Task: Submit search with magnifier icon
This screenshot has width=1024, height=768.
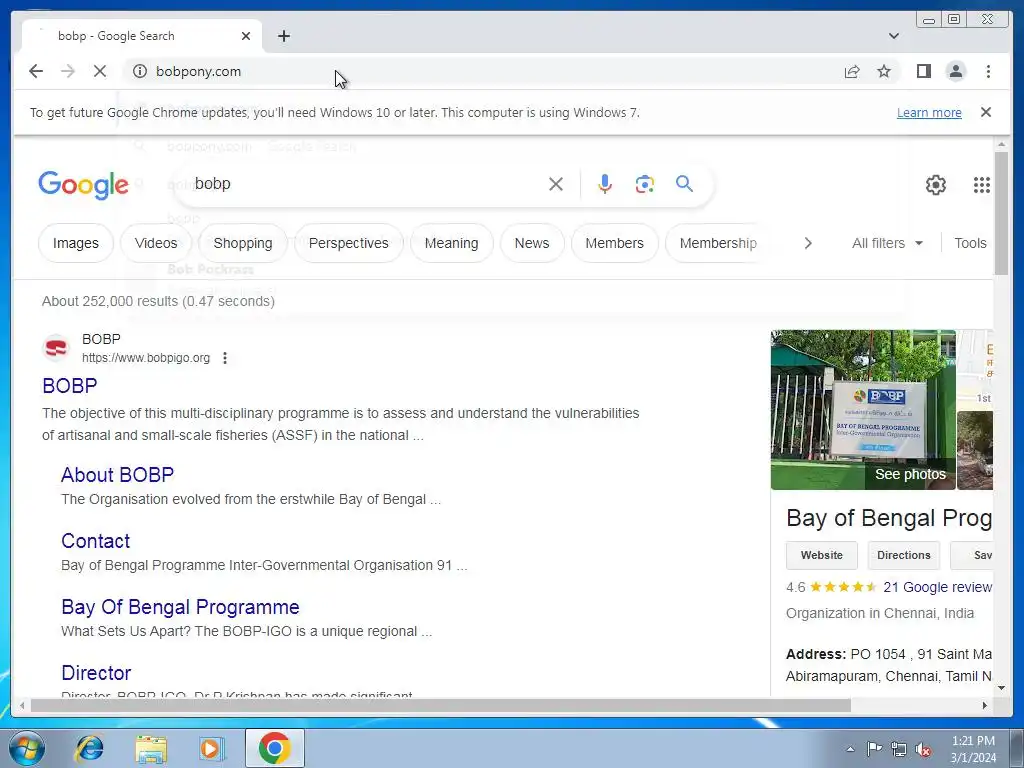Action: point(684,184)
